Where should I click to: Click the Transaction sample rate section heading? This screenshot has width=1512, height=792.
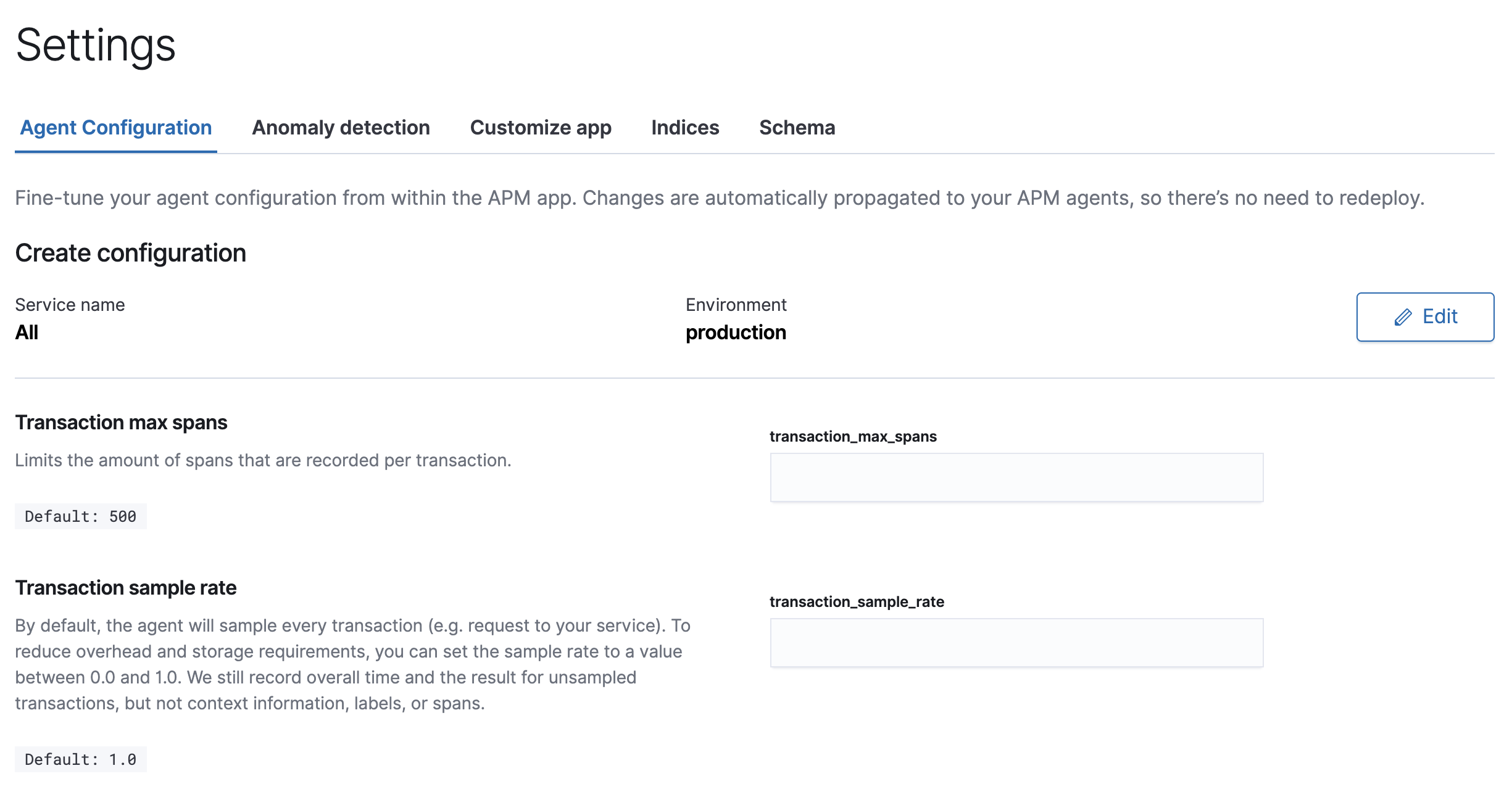126,588
